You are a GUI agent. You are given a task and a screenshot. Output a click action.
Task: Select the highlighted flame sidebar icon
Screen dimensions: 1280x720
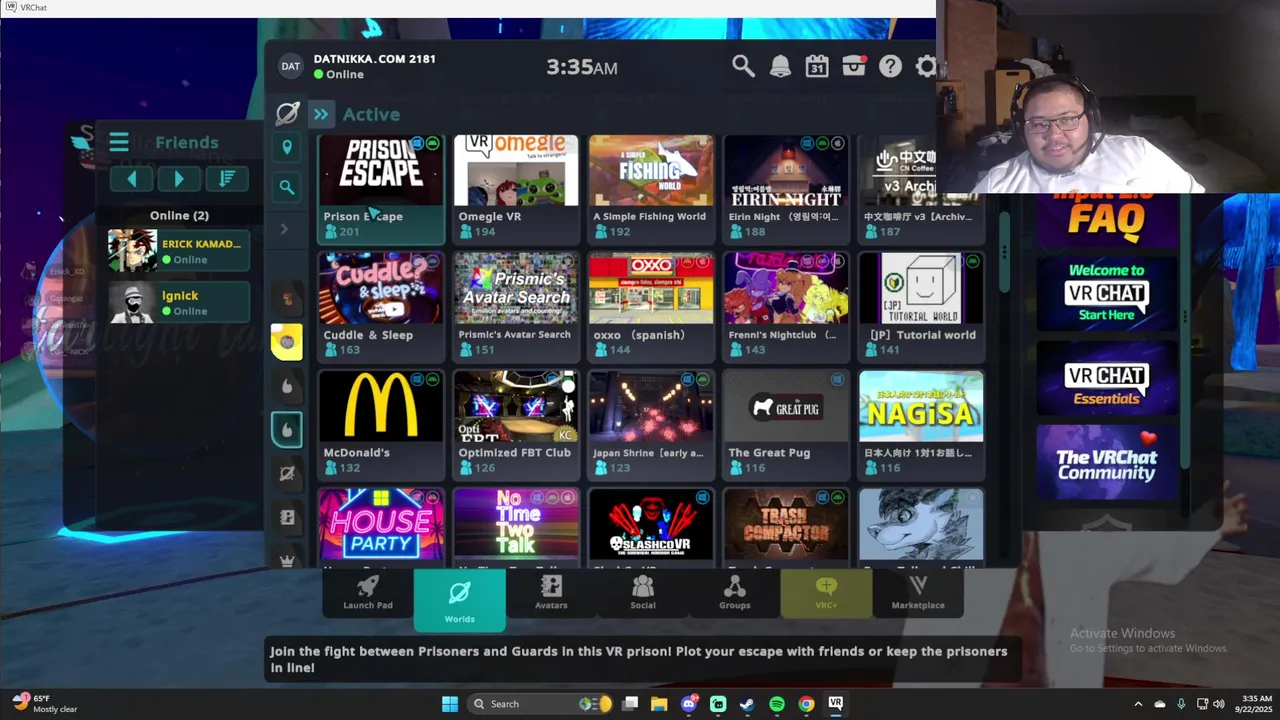(287, 430)
